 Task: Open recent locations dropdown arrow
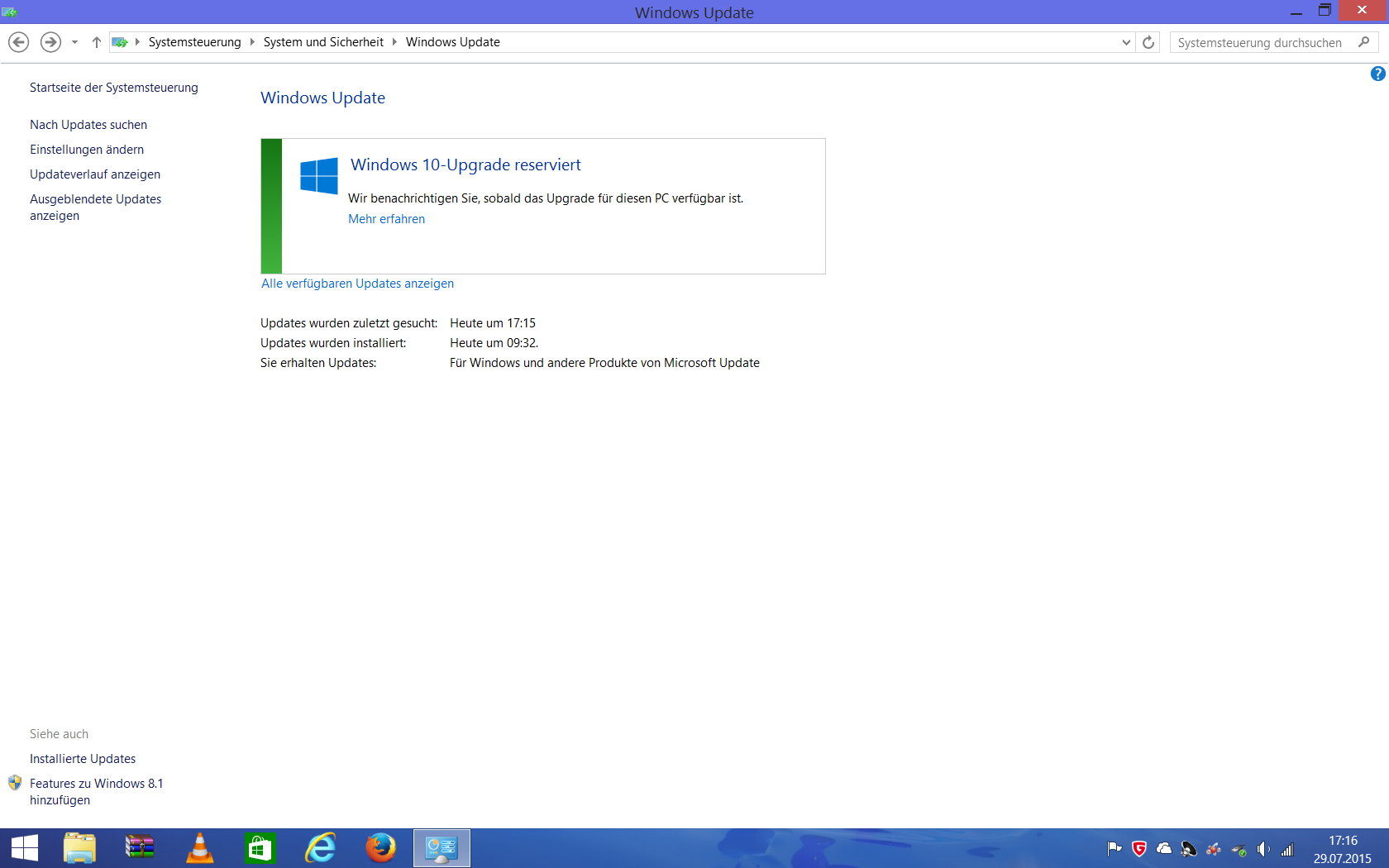click(x=74, y=42)
